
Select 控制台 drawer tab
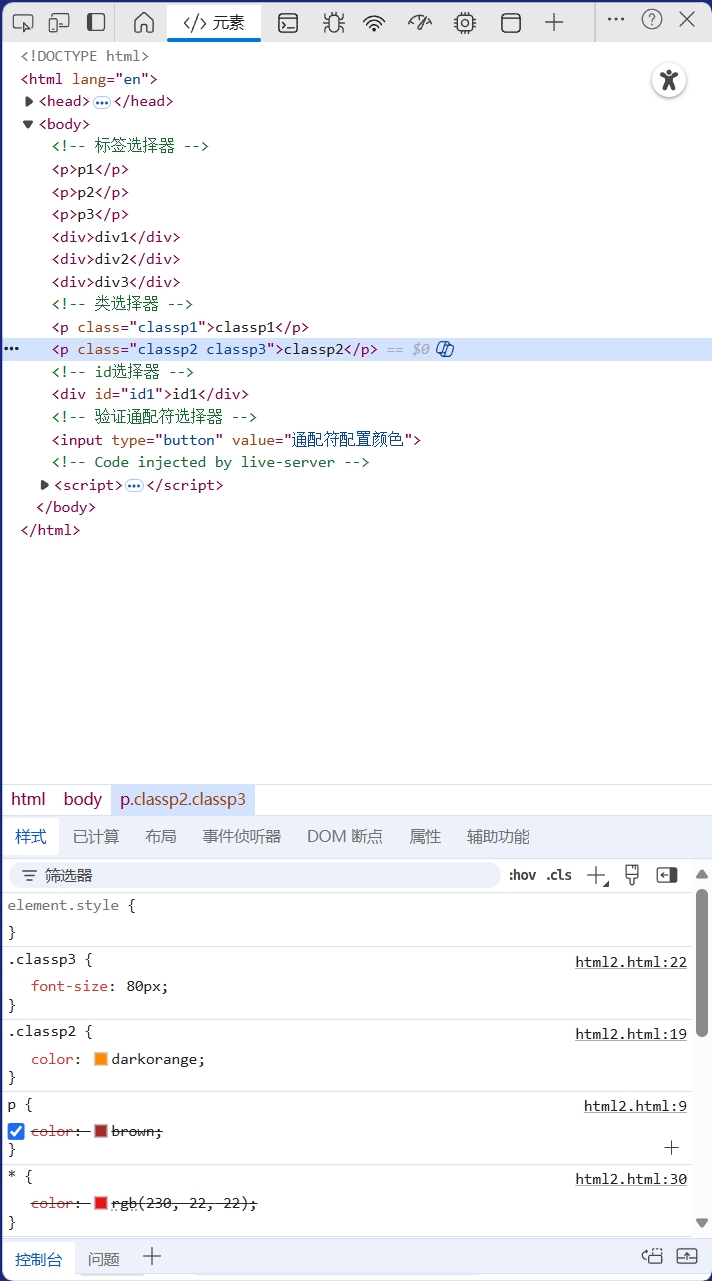coord(39,1259)
